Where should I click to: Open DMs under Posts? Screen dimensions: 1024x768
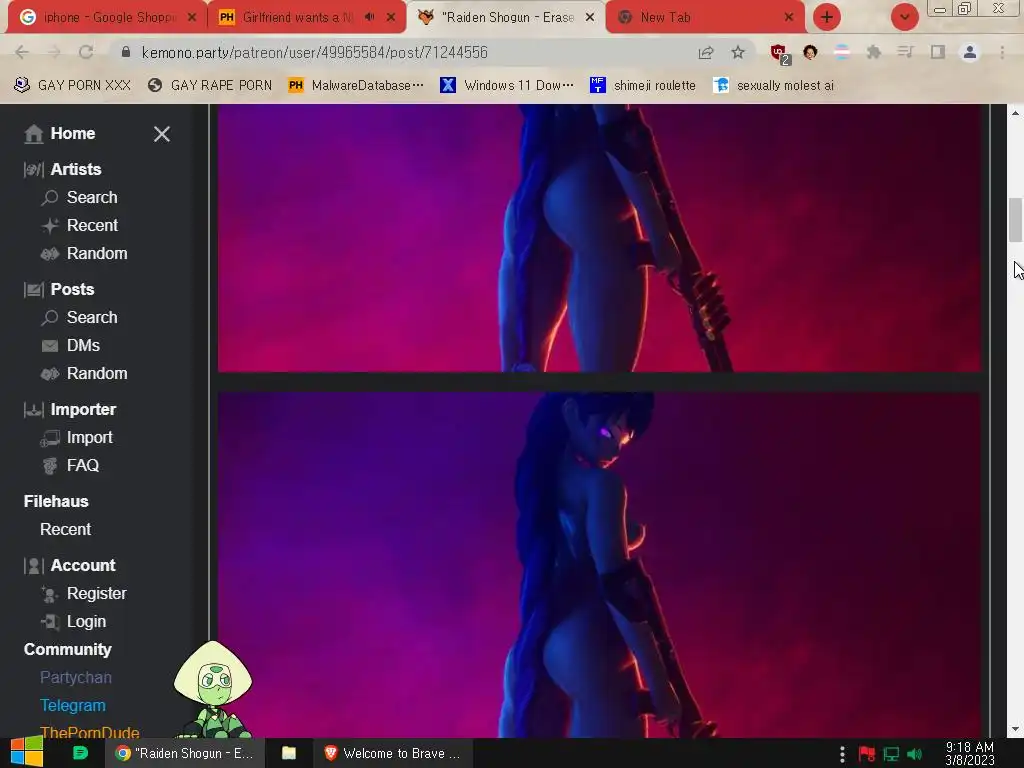point(83,345)
